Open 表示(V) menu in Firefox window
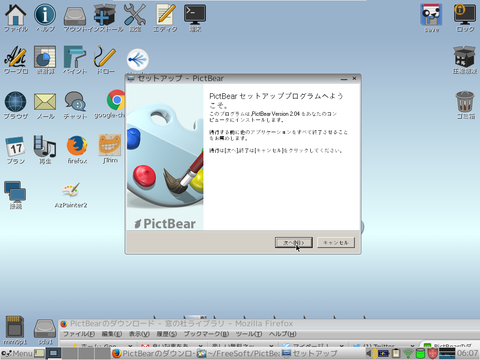The width and height of the screenshot is (480, 360). click(x=139, y=334)
